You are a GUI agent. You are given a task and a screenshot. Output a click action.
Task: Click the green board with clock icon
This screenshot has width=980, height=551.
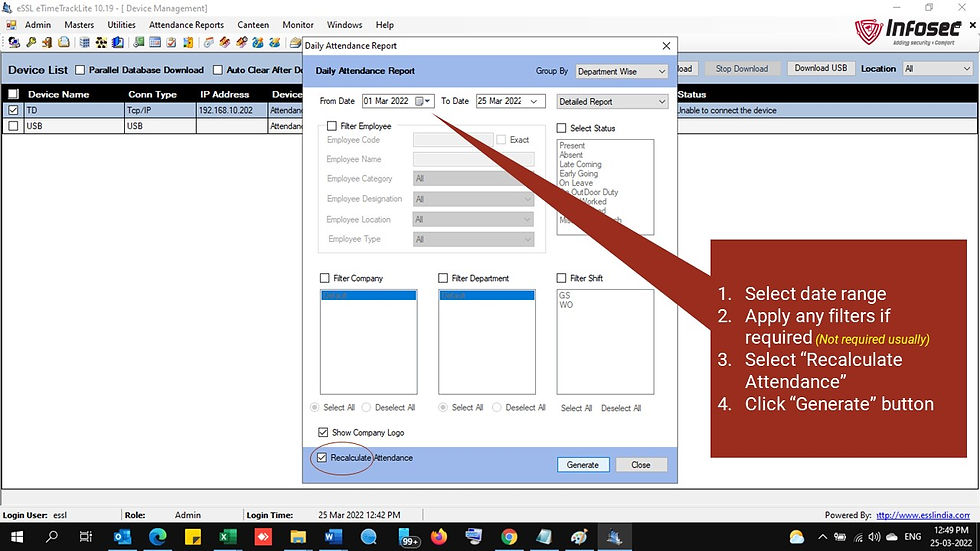click(138, 42)
